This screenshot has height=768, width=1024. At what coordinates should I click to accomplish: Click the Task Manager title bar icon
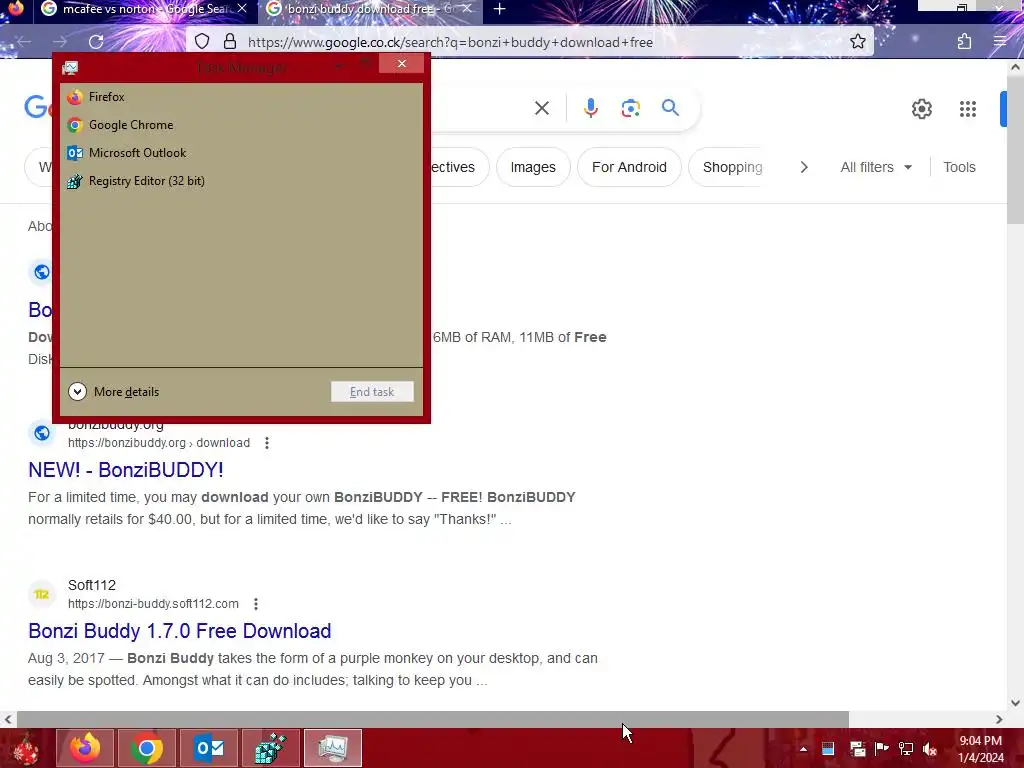coord(70,67)
